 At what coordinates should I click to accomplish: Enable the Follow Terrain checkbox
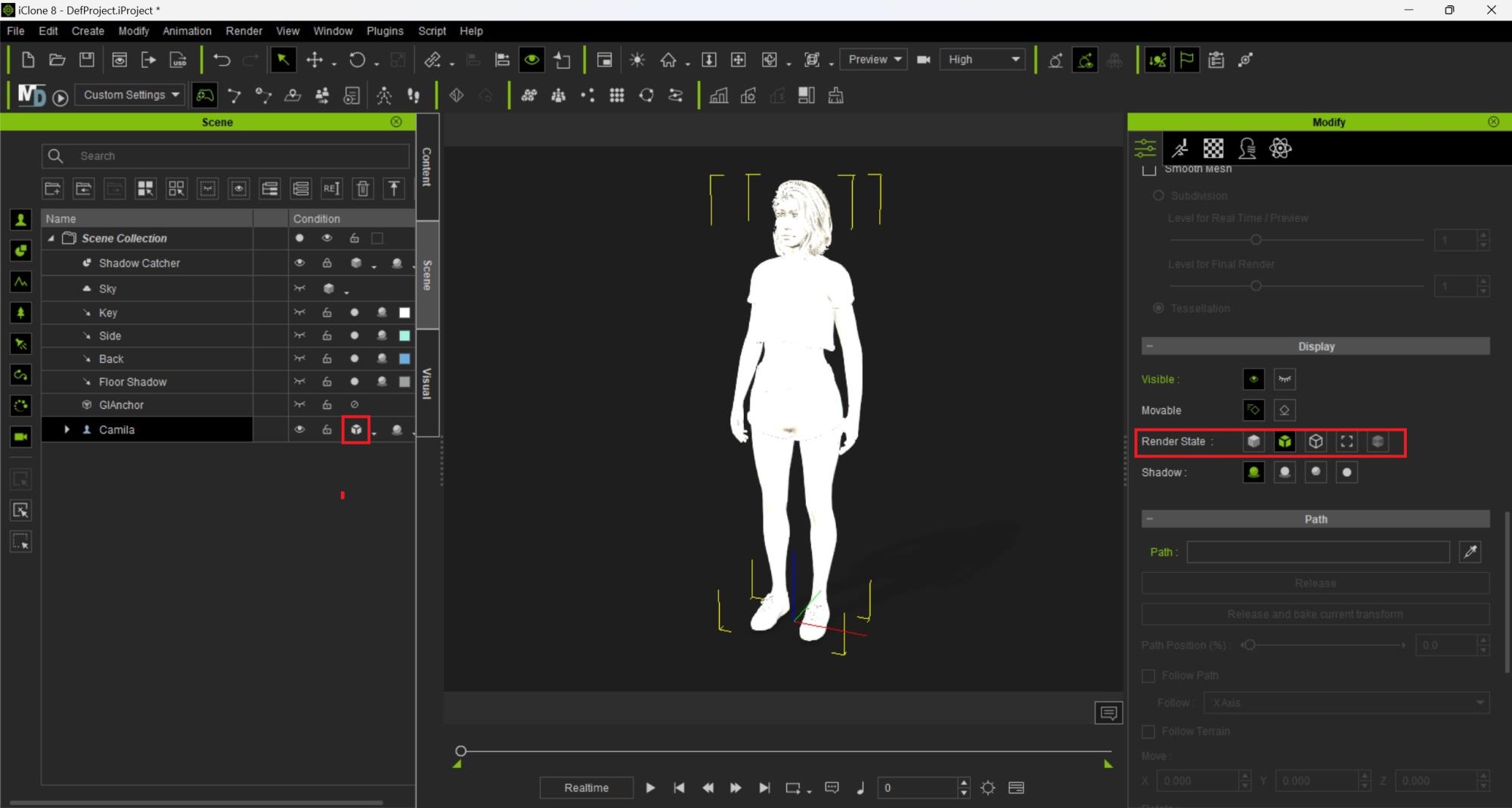(1148, 732)
